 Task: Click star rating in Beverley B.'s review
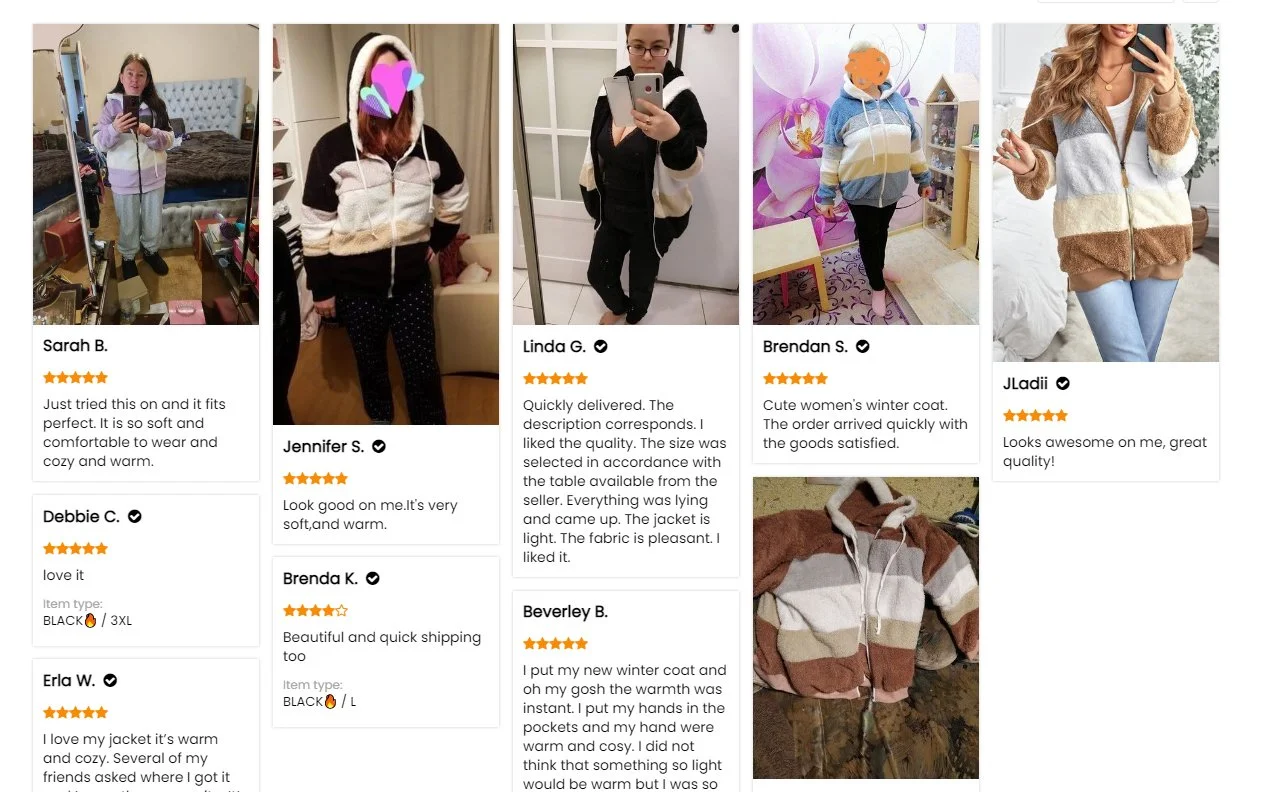(555, 643)
